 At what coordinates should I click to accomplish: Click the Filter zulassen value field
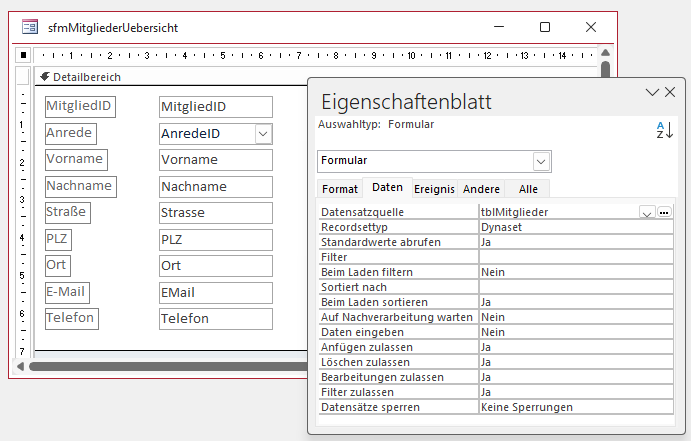(576, 392)
